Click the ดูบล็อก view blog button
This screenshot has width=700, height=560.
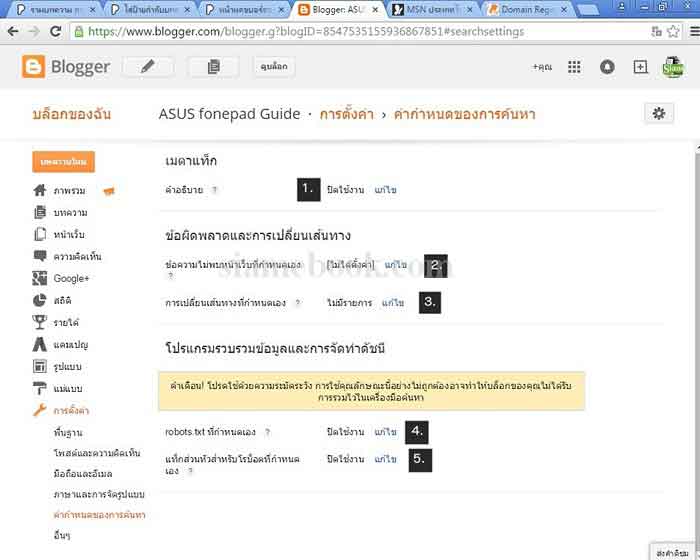274,67
